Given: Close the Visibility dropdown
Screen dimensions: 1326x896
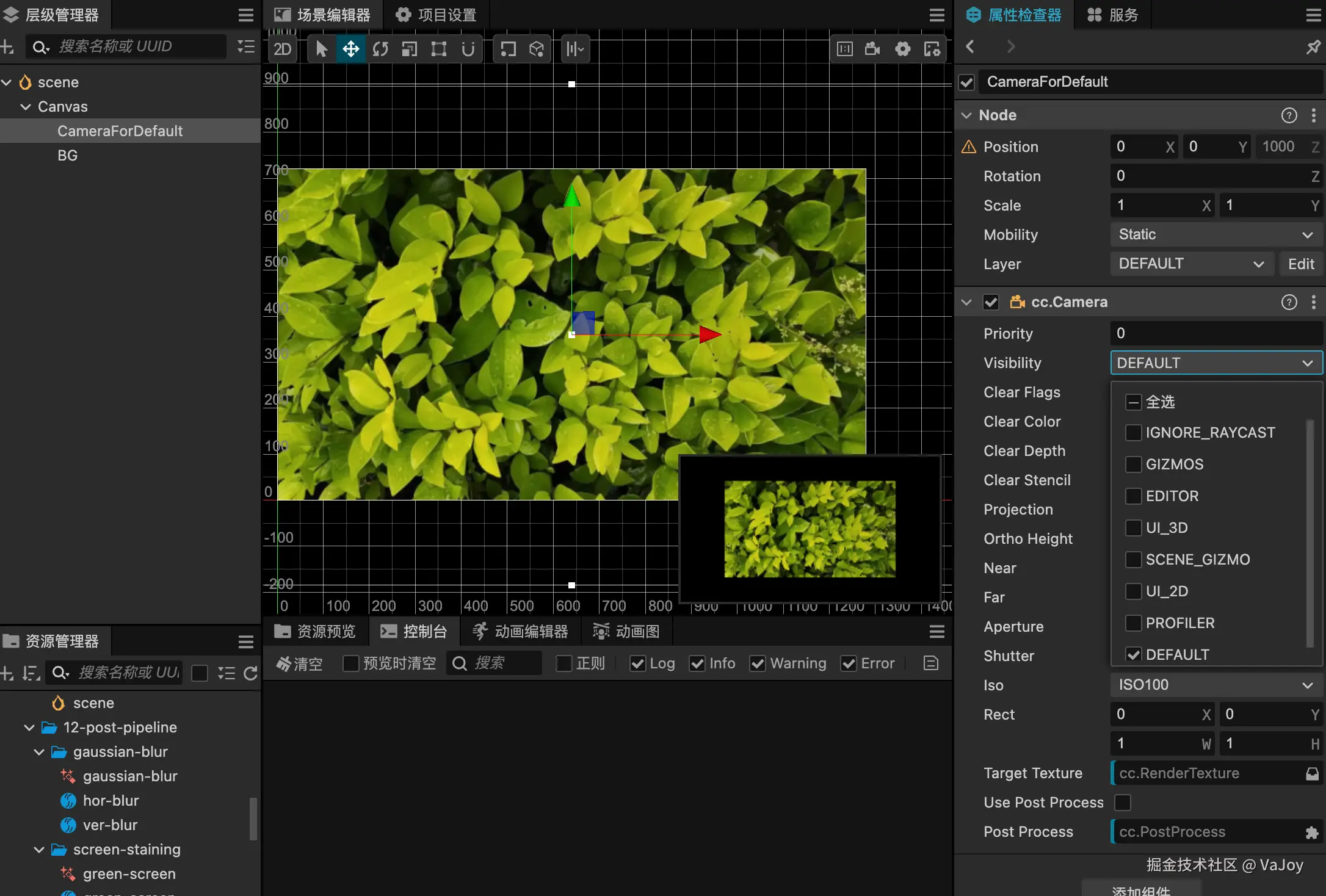Looking at the screenshot, I should coord(1216,363).
